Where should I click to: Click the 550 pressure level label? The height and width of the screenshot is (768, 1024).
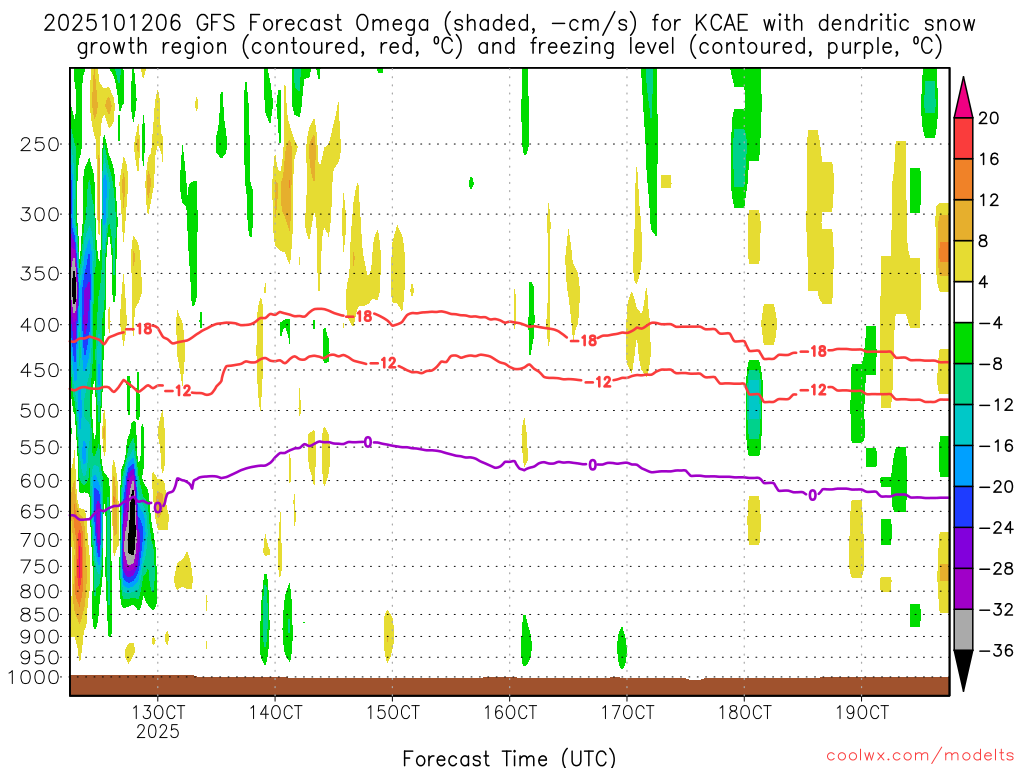click(40, 448)
